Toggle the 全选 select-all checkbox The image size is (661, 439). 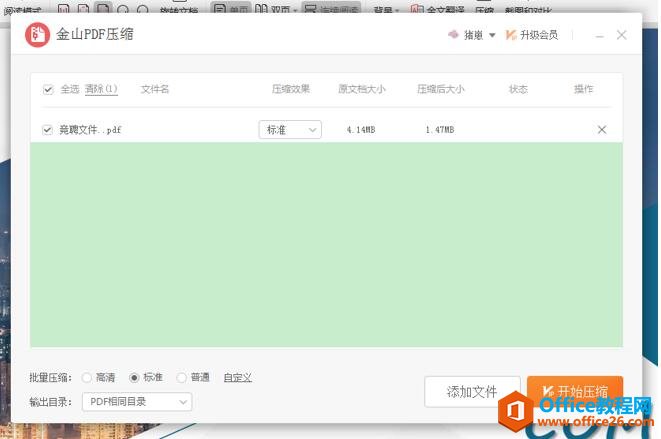point(48,89)
